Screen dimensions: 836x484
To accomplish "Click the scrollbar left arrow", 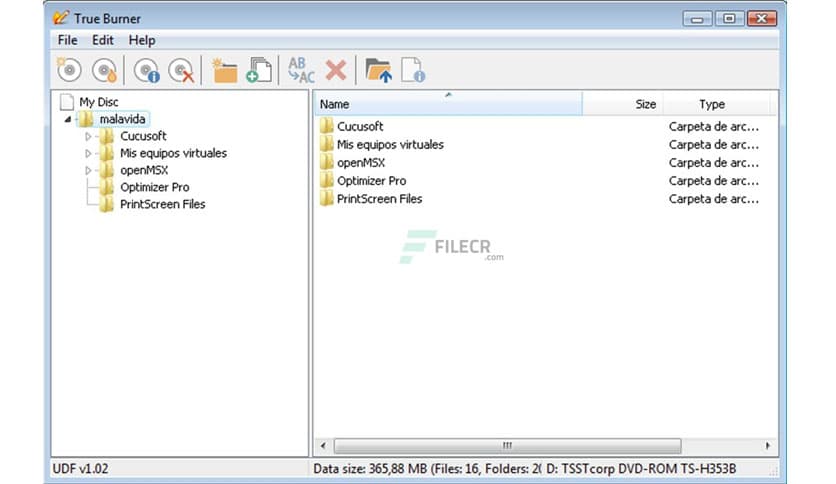I will [x=323, y=445].
